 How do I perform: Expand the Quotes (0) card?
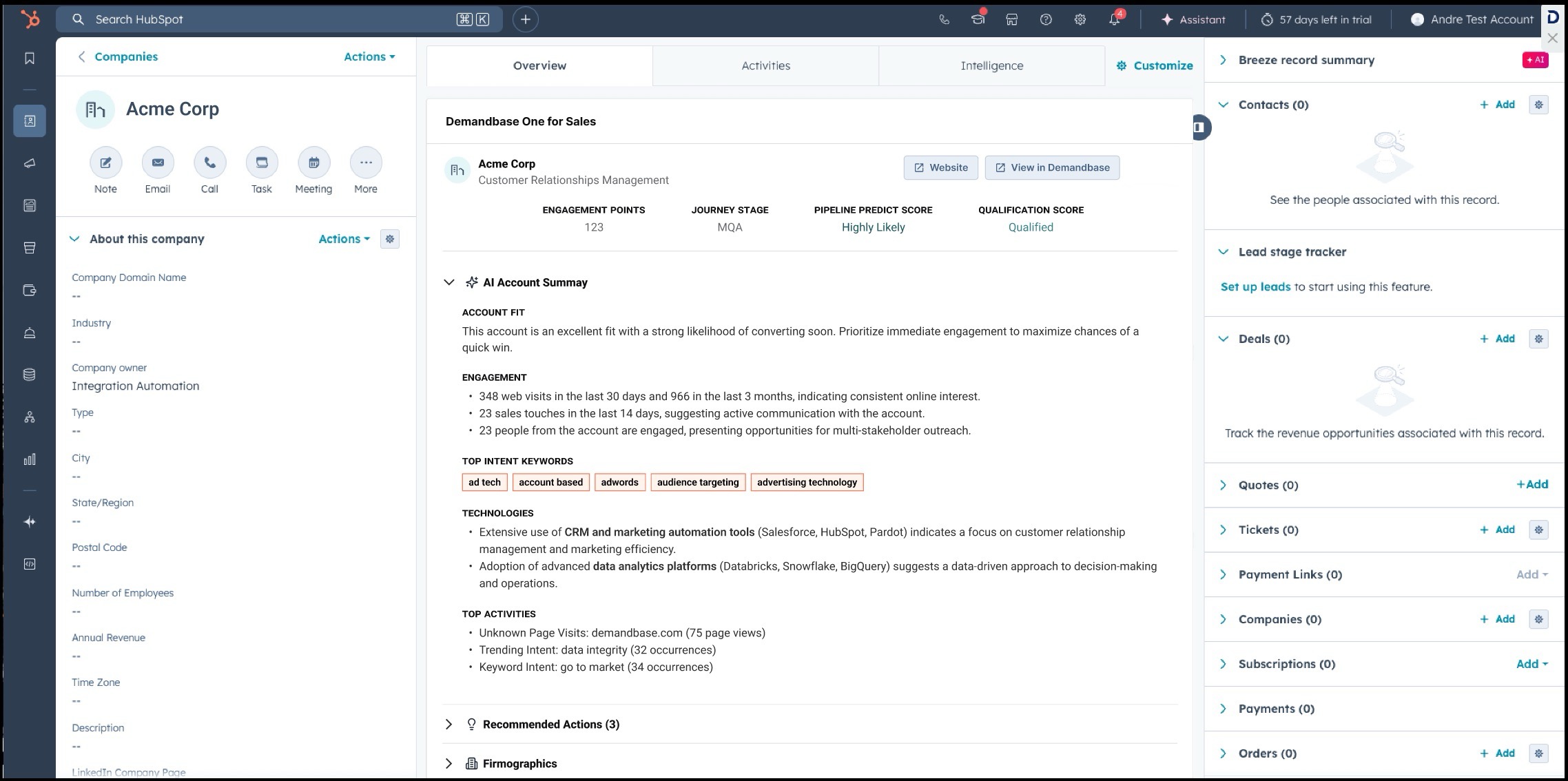[x=1223, y=485]
